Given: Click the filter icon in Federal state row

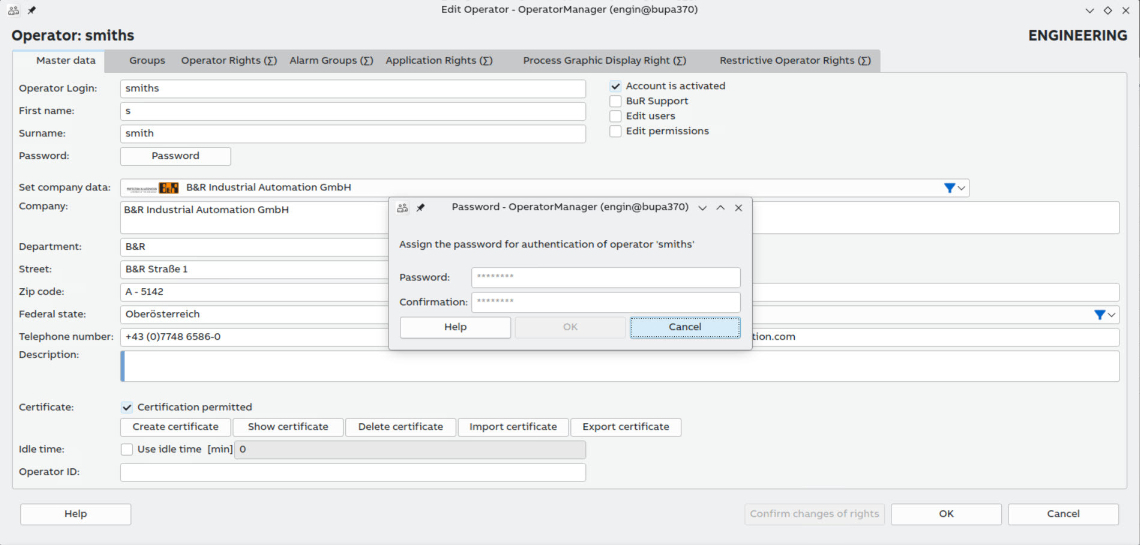Looking at the screenshot, I should coord(1099,315).
